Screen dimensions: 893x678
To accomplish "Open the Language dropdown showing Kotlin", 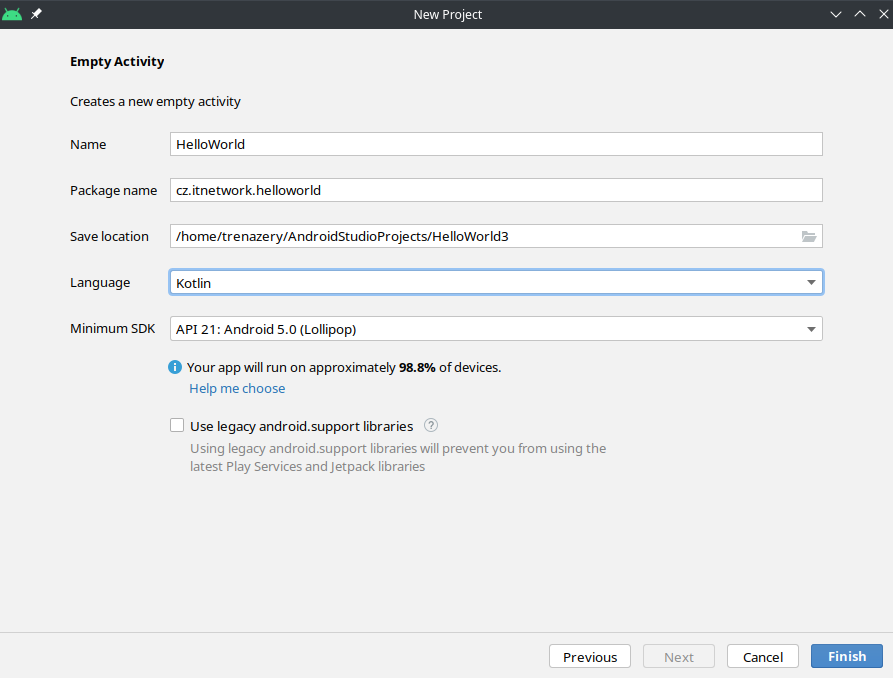I will [x=496, y=283].
